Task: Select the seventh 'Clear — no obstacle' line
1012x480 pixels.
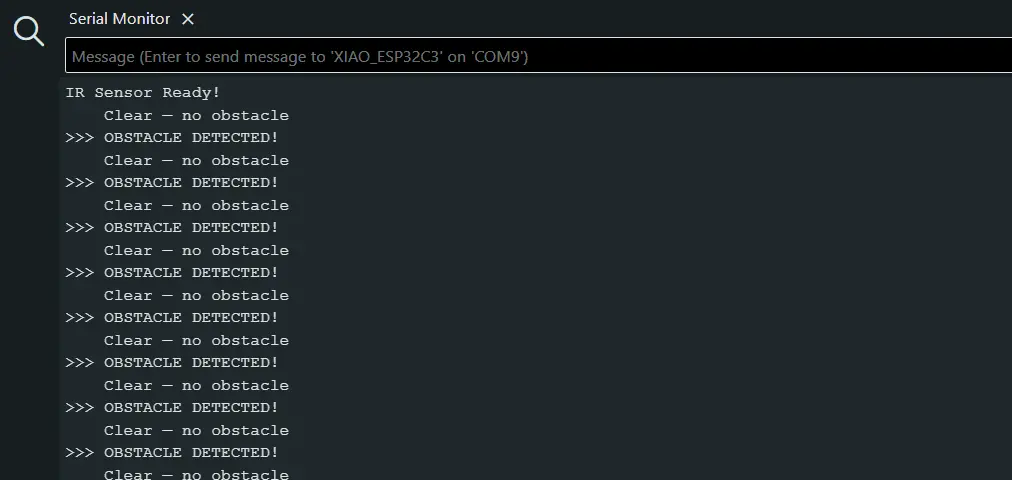Action: point(196,386)
